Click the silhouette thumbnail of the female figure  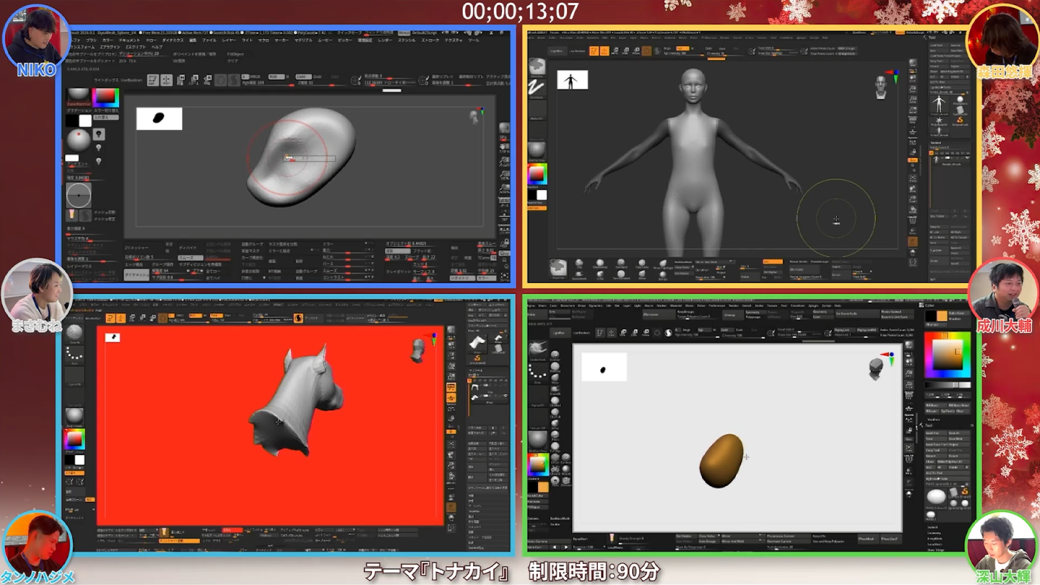pos(572,80)
